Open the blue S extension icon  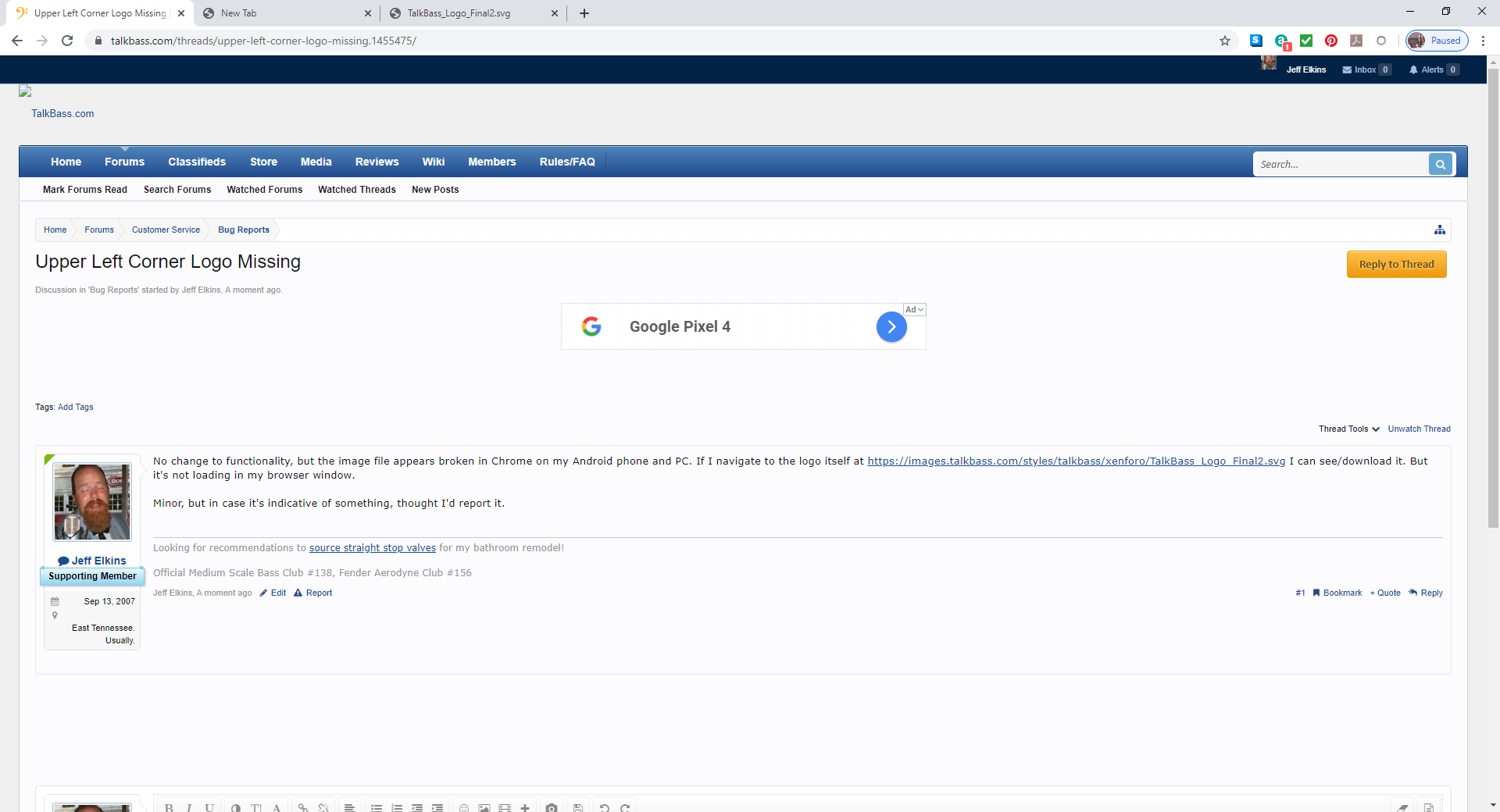[x=1256, y=41]
